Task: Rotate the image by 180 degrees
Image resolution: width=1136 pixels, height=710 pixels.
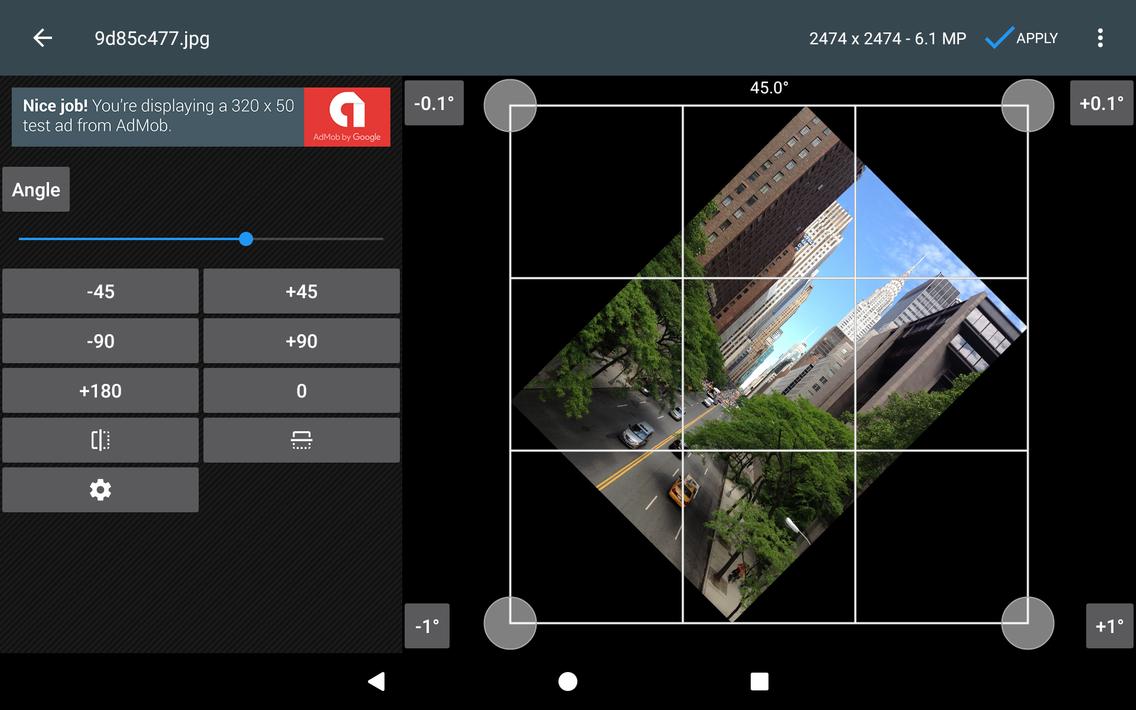Action: (100, 390)
